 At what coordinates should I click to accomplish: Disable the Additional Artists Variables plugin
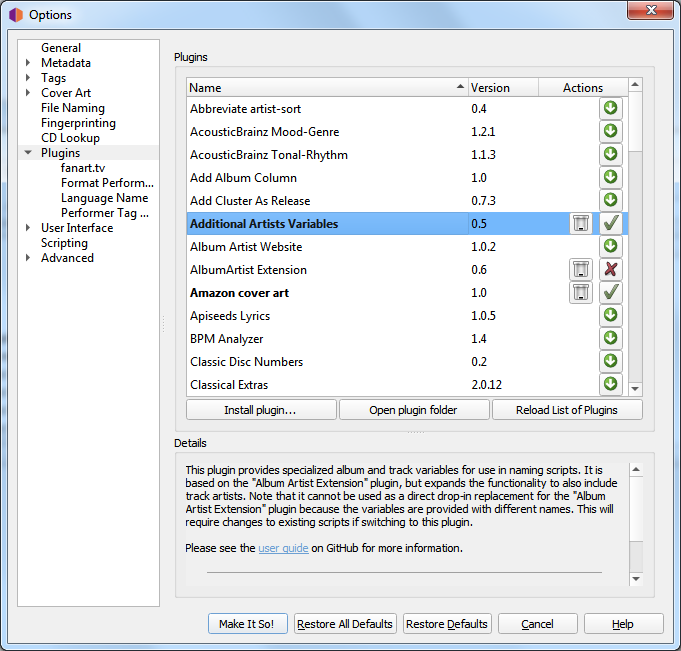(610, 223)
